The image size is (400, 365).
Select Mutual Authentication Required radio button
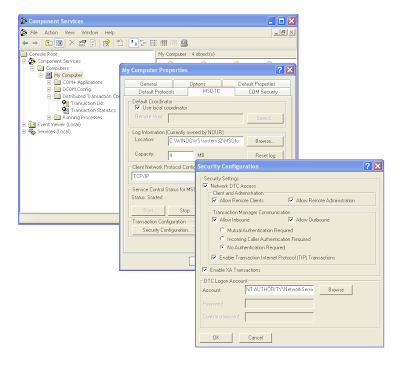pos(222,230)
